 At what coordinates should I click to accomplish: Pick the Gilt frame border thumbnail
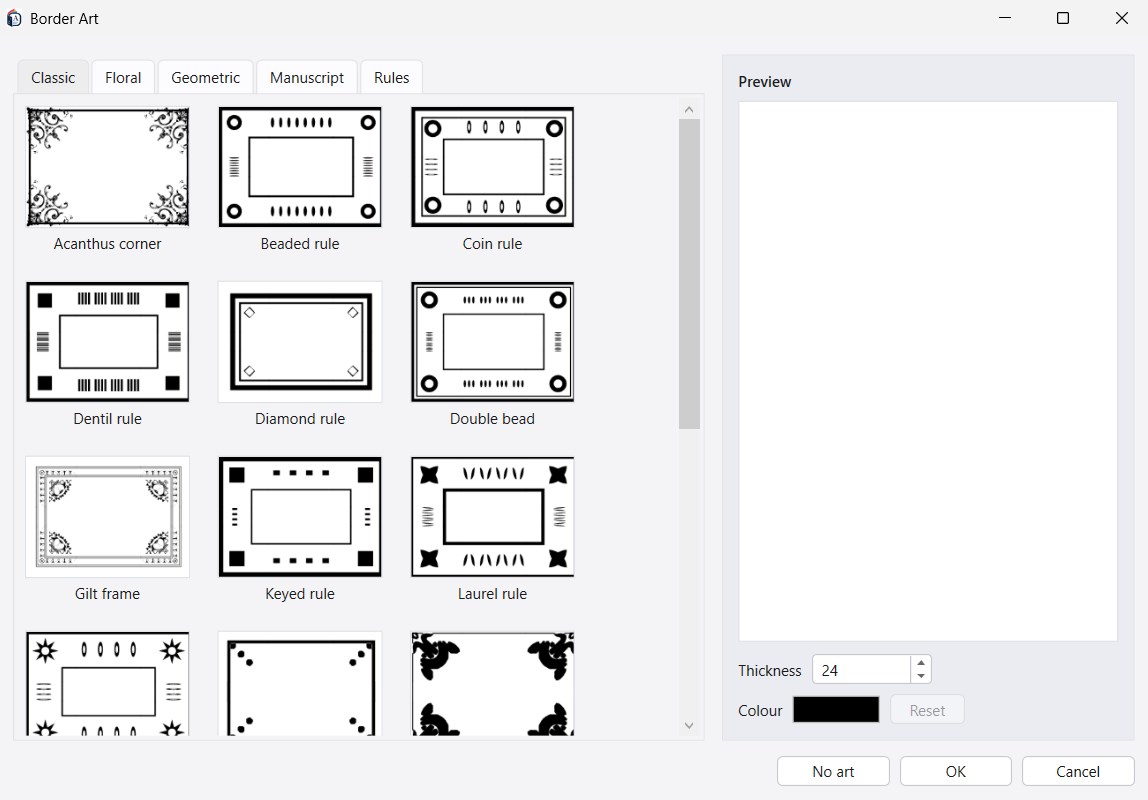click(x=108, y=517)
